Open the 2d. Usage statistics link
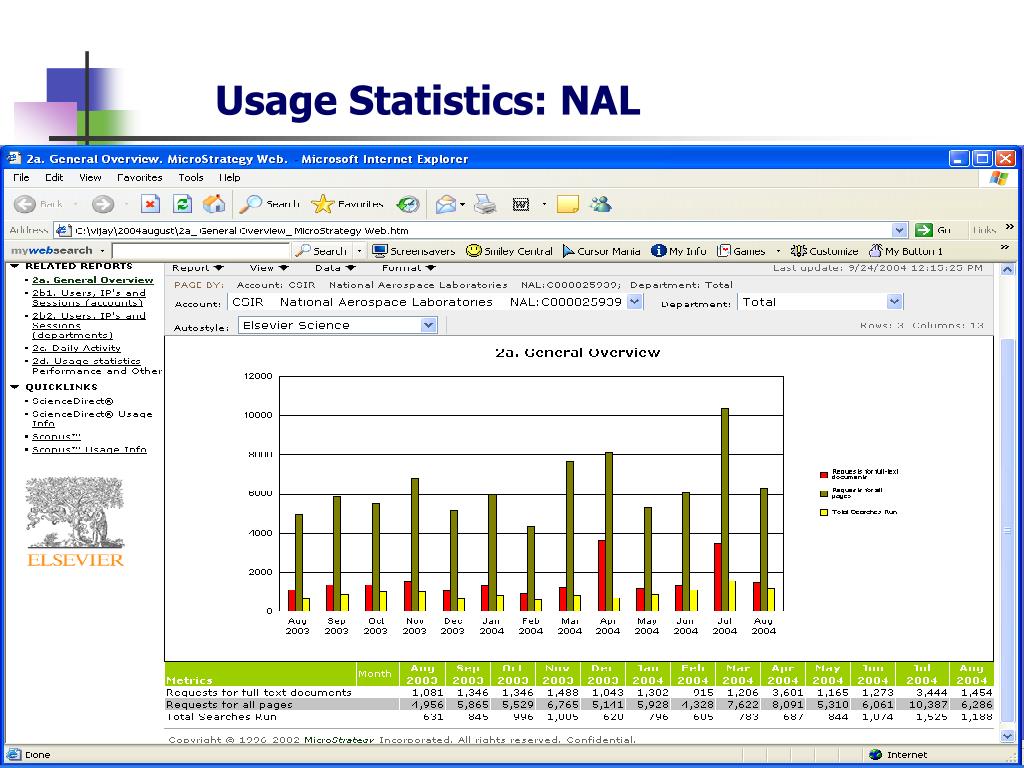Screen dimensions: 1024x768 (x=86, y=361)
